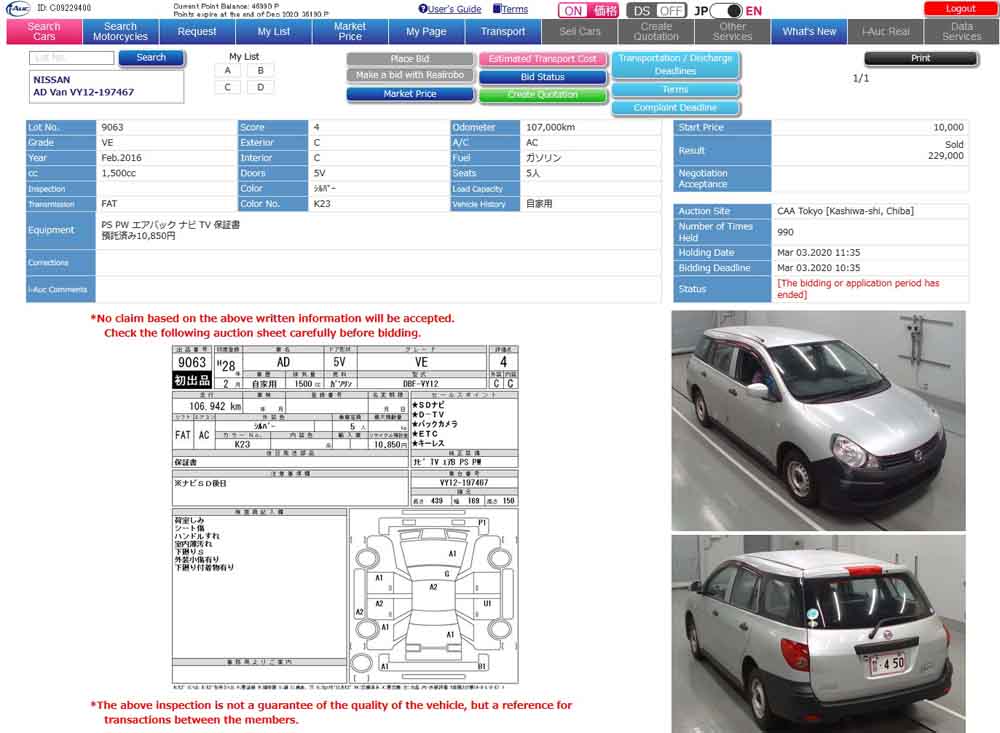Viewport: 1000px width, 733px height.
Task: Select the Transmission value FAT
Action: pos(109,204)
